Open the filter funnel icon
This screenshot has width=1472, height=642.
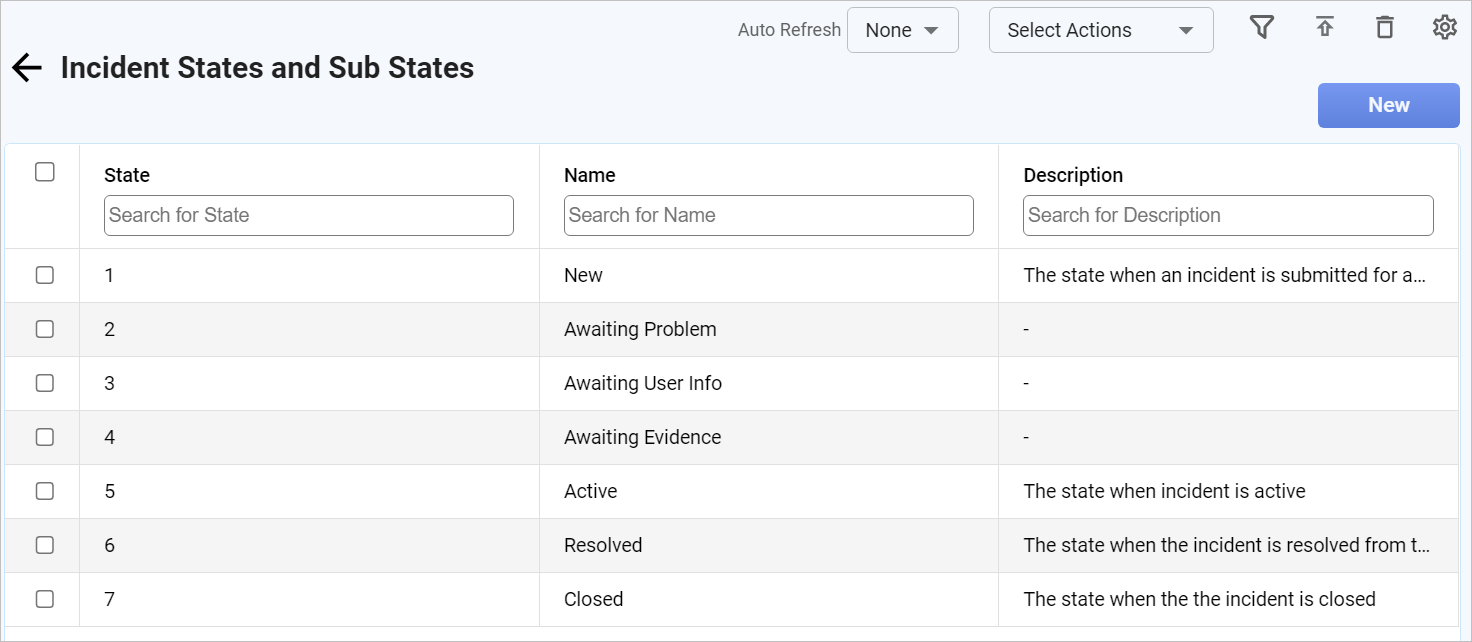(1262, 28)
